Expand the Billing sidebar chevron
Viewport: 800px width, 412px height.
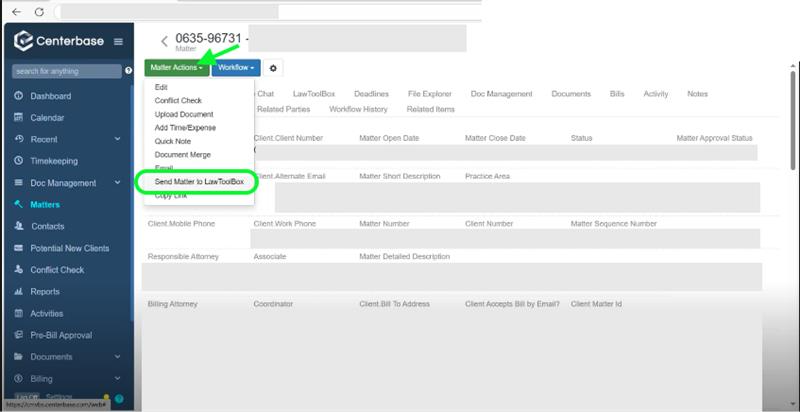pyautogui.click(x=117, y=378)
